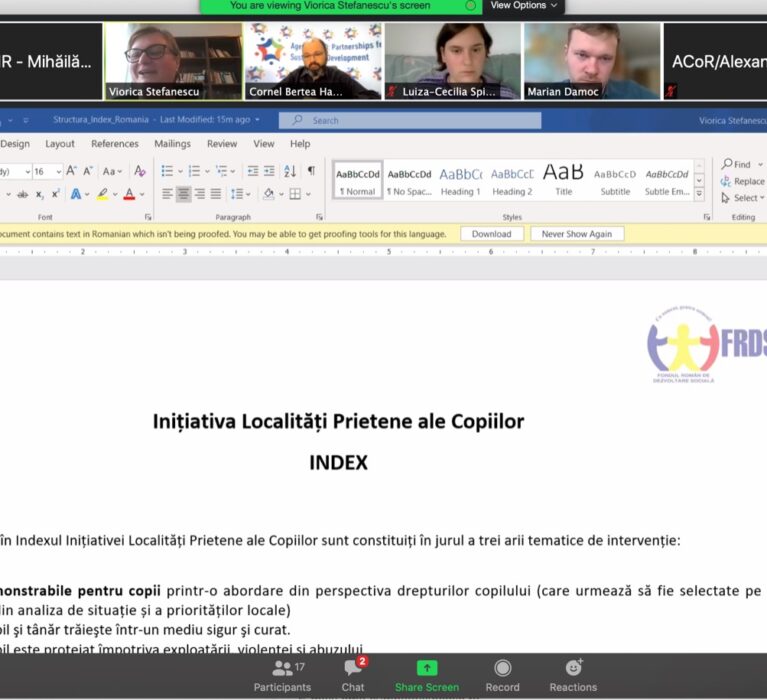Open the Help tab
The width and height of the screenshot is (767, 700).
(300, 143)
